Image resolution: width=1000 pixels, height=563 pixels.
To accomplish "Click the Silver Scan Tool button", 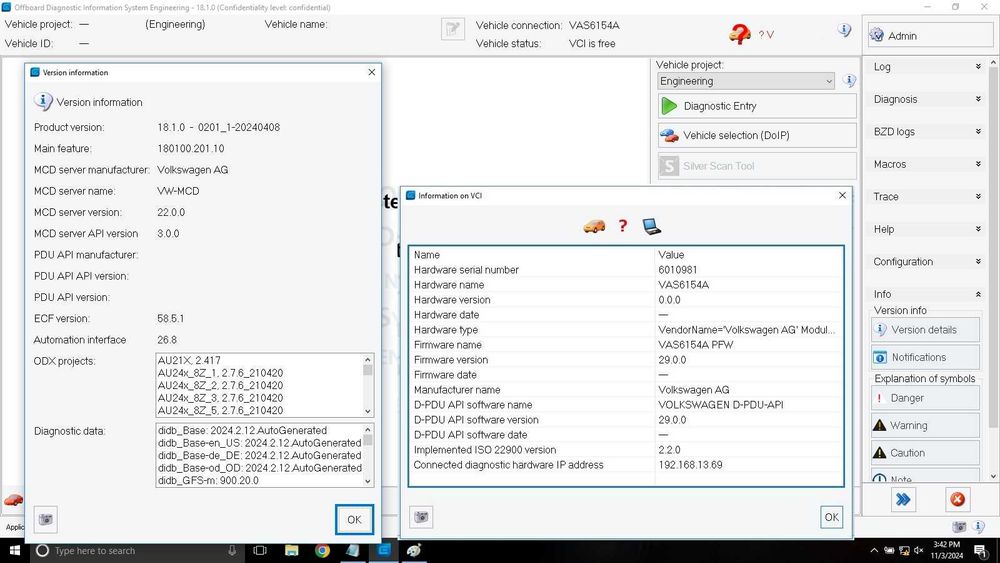I will tap(757, 166).
